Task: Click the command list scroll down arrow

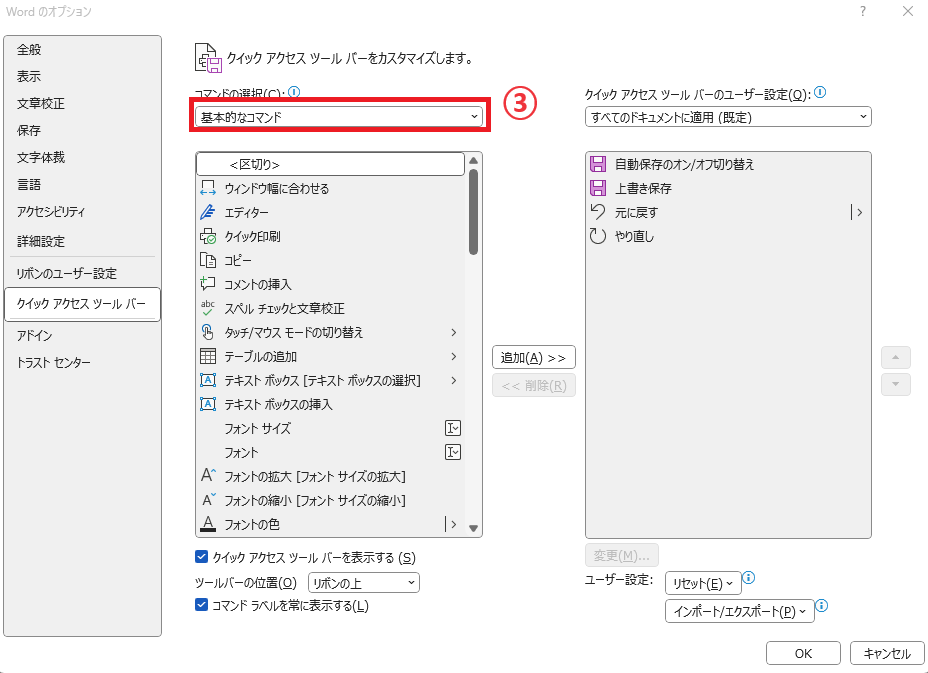Action: [x=473, y=529]
